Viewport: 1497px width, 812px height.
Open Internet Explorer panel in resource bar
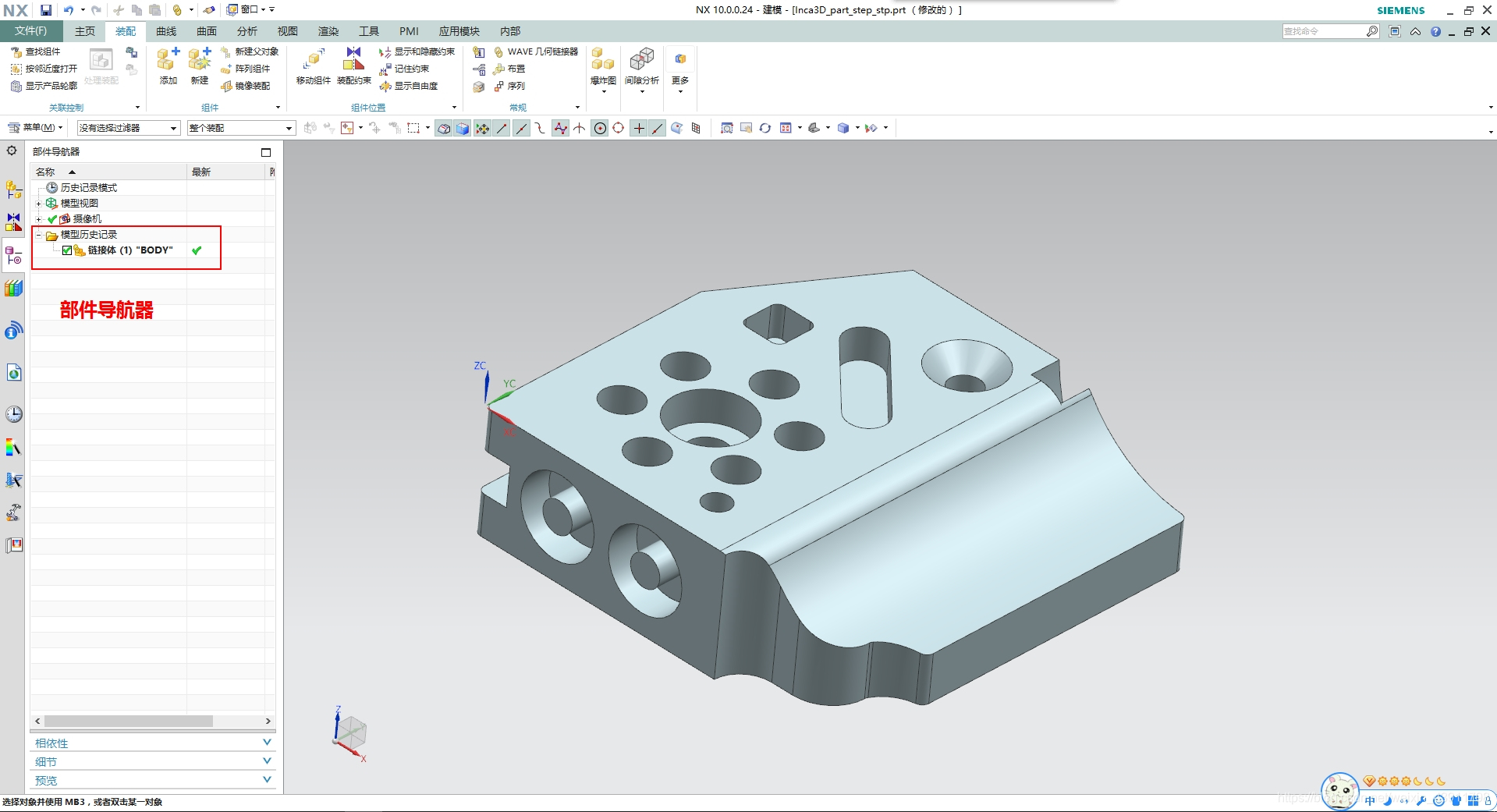14,373
